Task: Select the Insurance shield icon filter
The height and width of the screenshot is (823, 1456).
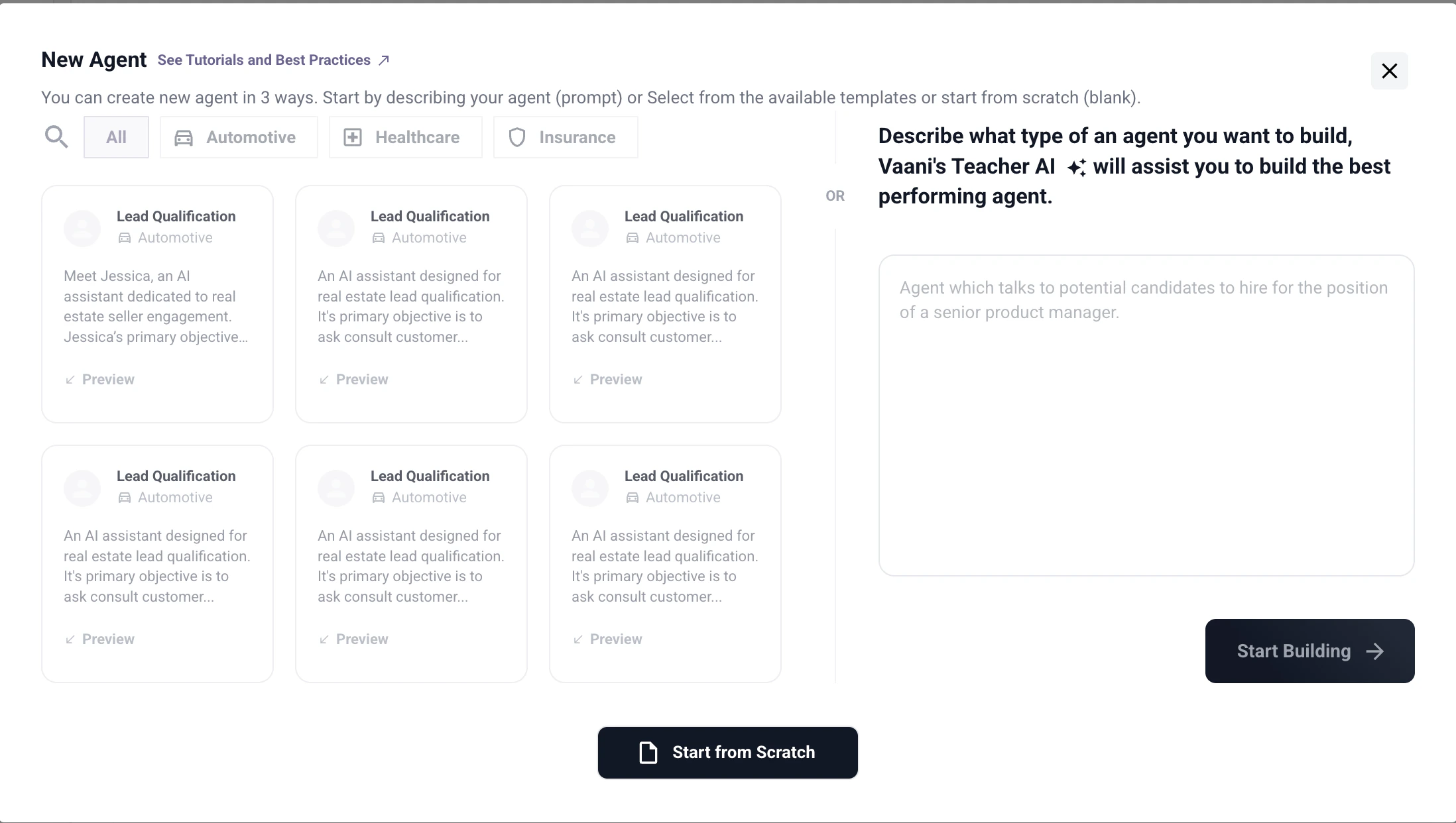Action: click(x=518, y=137)
